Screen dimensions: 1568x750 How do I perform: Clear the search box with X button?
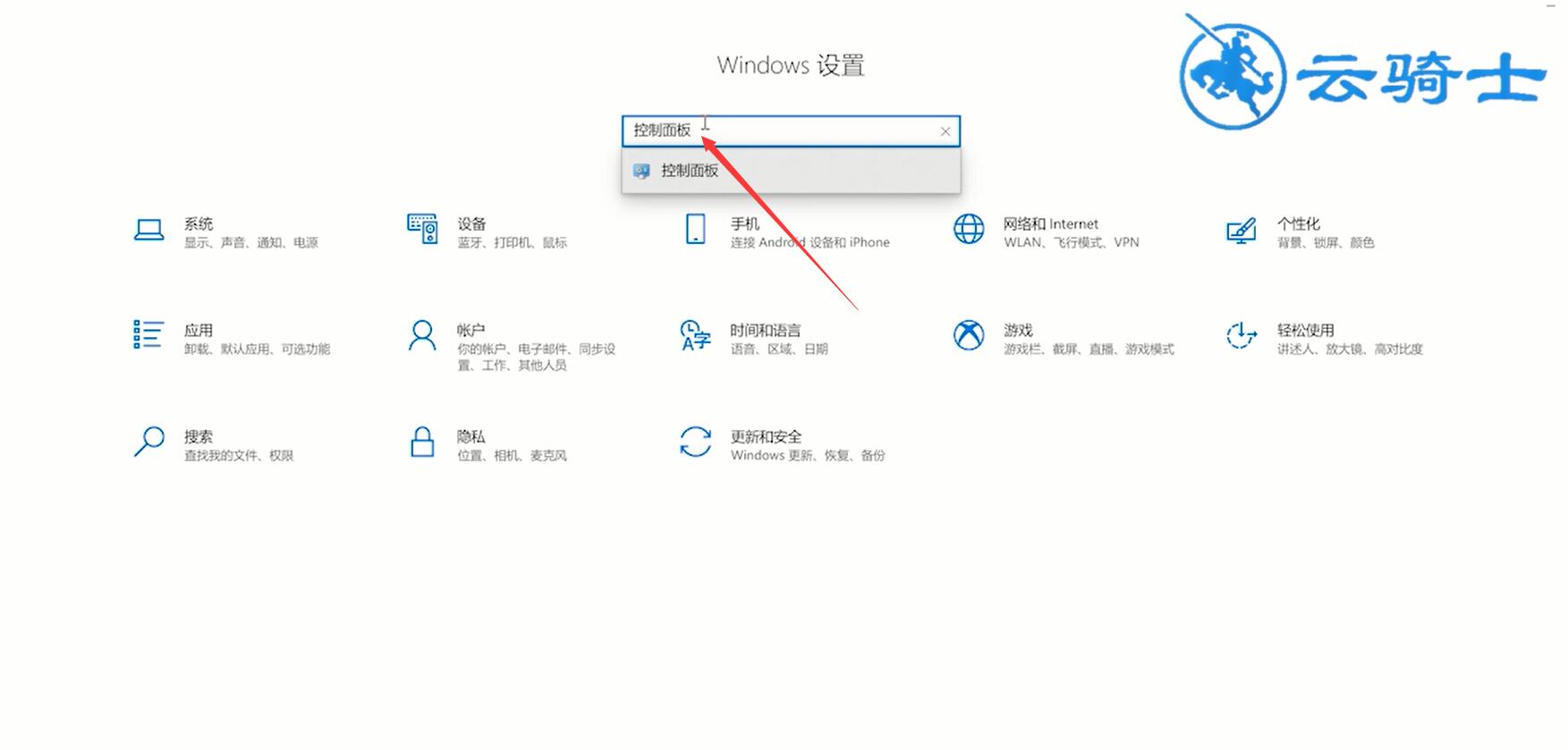(x=945, y=131)
